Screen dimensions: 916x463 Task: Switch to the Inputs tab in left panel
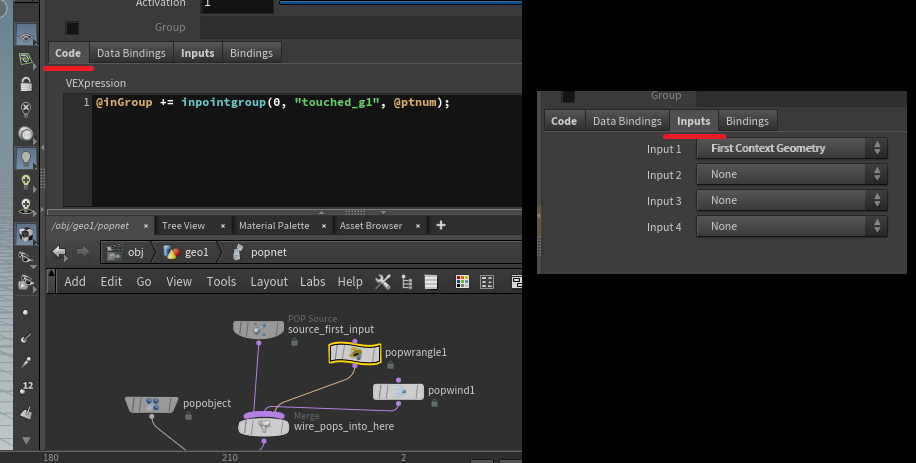tap(197, 53)
